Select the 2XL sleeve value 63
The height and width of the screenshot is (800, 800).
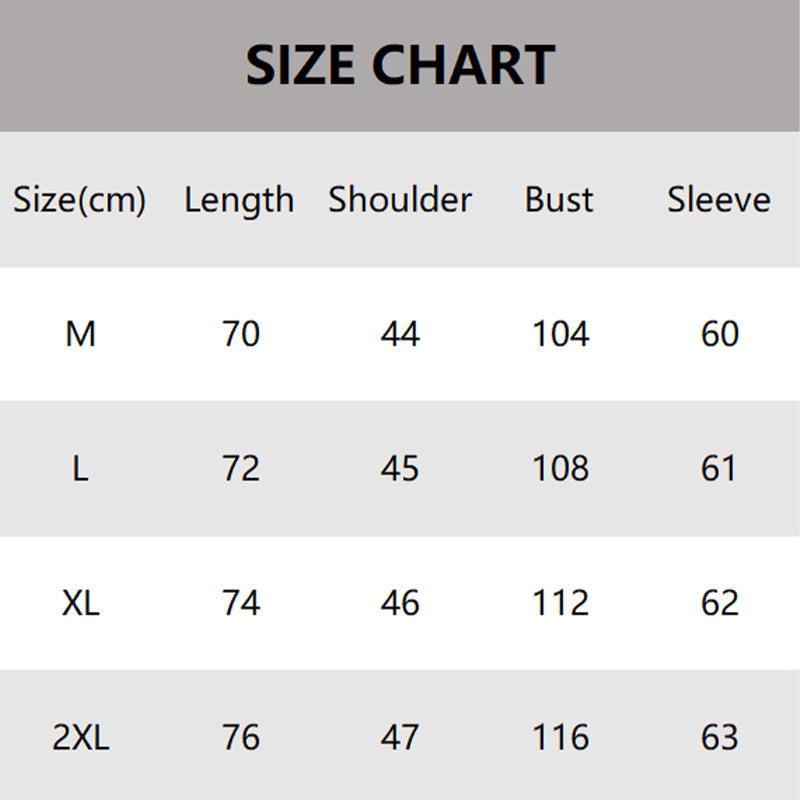pos(719,739)
